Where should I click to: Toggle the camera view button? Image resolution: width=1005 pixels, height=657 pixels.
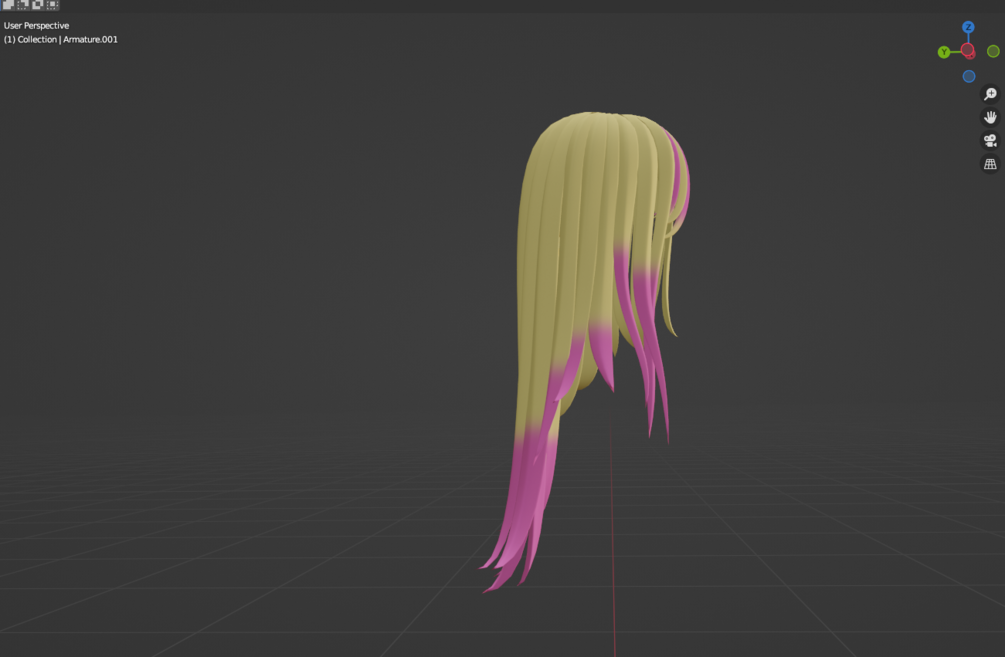(990, 140)
